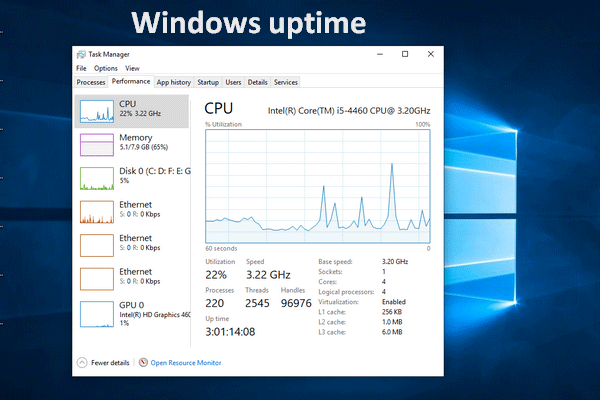Click the 60 seconds graph label

(x=221, y=248)
